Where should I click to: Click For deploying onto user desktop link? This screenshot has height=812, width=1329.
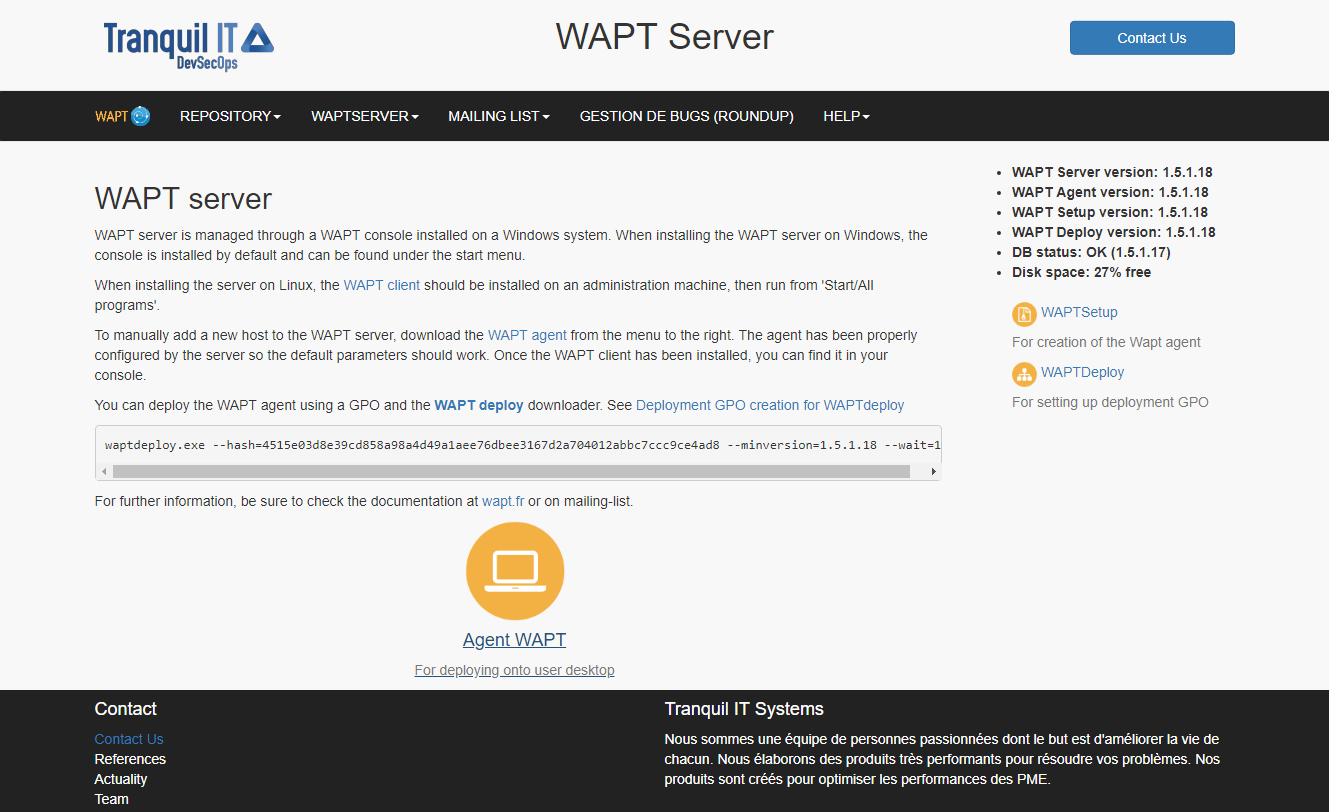514,670
